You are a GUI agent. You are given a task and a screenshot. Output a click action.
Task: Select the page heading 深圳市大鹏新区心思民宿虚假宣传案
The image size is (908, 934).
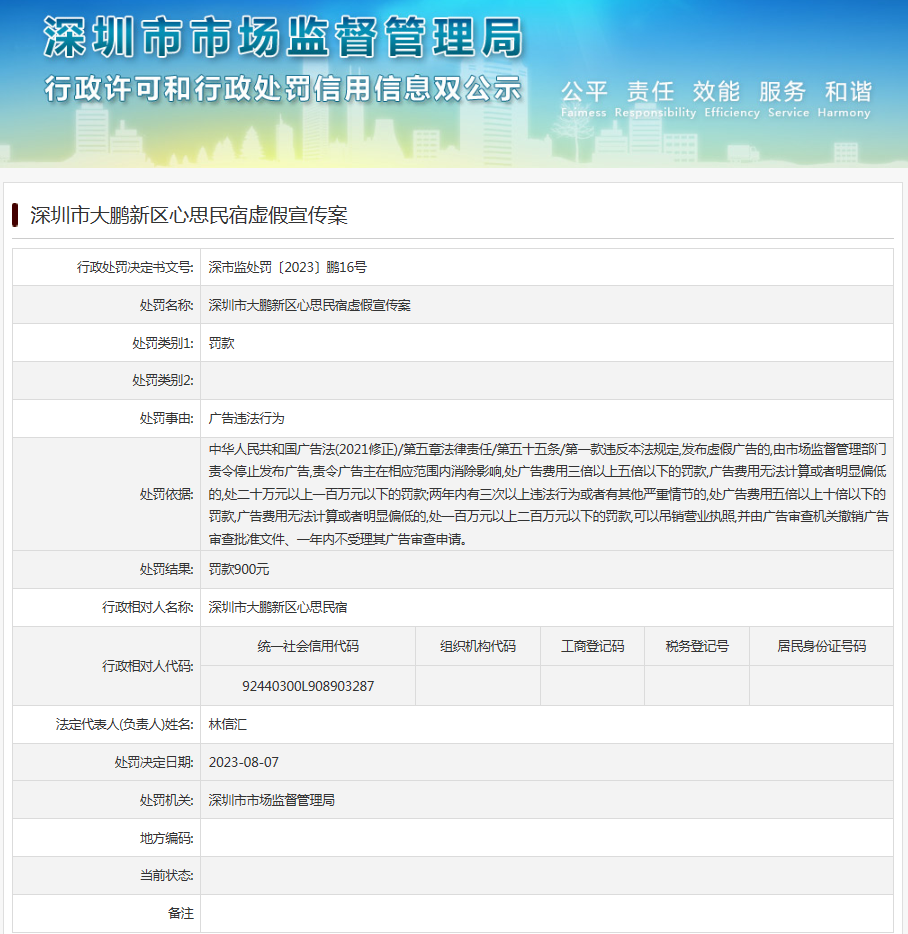tap(189, 215)
